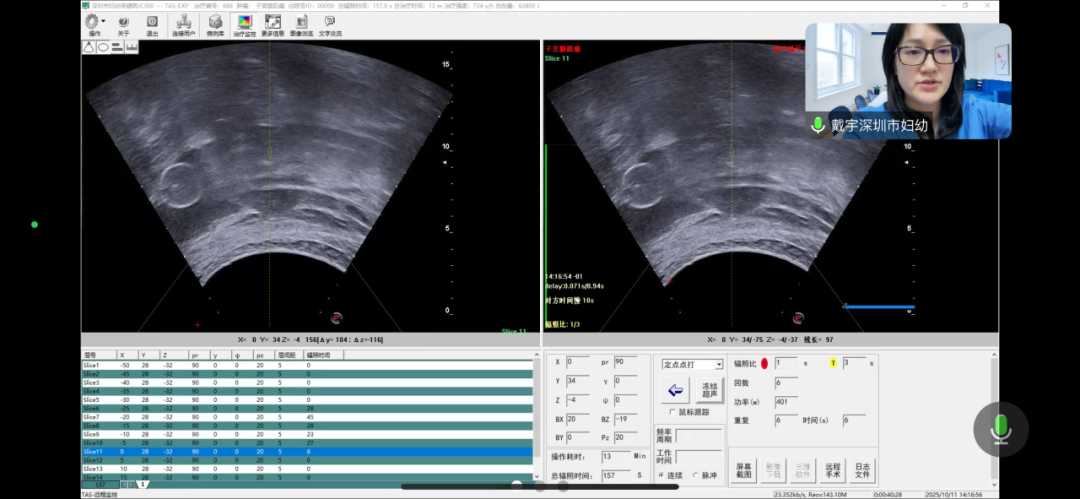Screen dimensions: 1080x499
Task: Click the 总辐照时间 field showing 157
Action: [616, 476]
